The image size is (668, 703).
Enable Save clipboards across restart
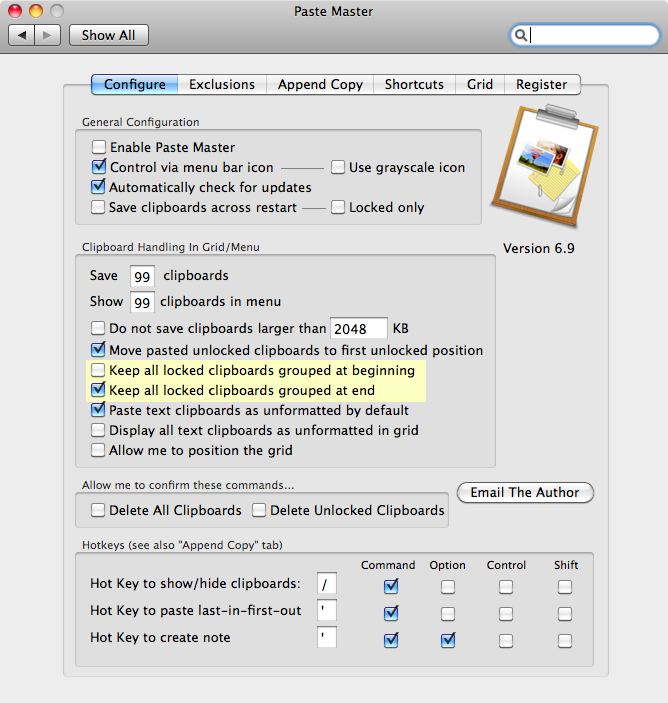pos(98,207)
